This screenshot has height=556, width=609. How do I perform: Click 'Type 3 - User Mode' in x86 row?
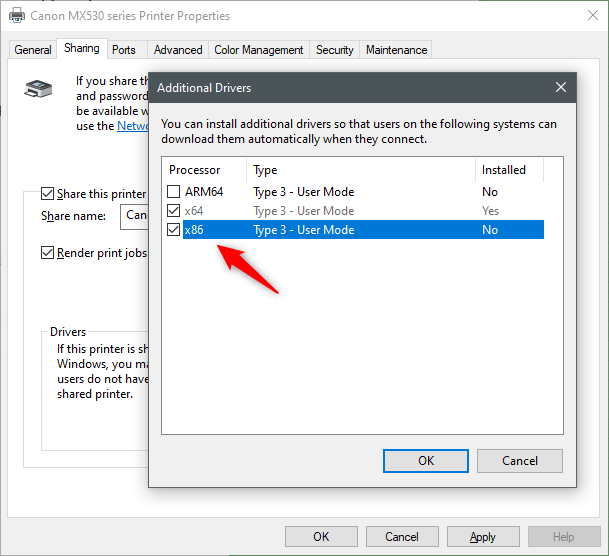pyautogui.click(x=304, y=230)
